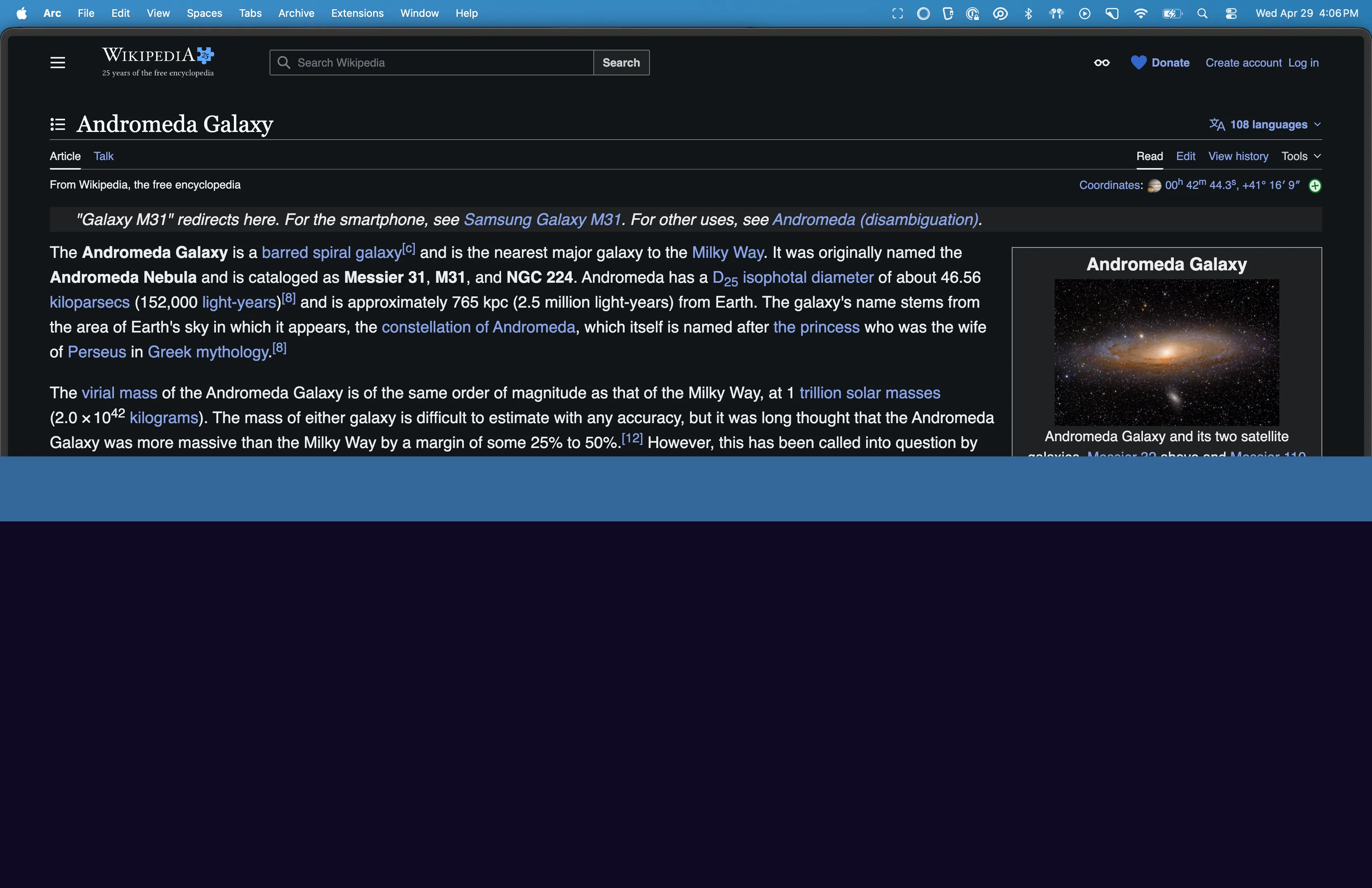Open Andromeda (disambiguation) link
This screenshot has height=888, width=1372.
coord(875,219)
